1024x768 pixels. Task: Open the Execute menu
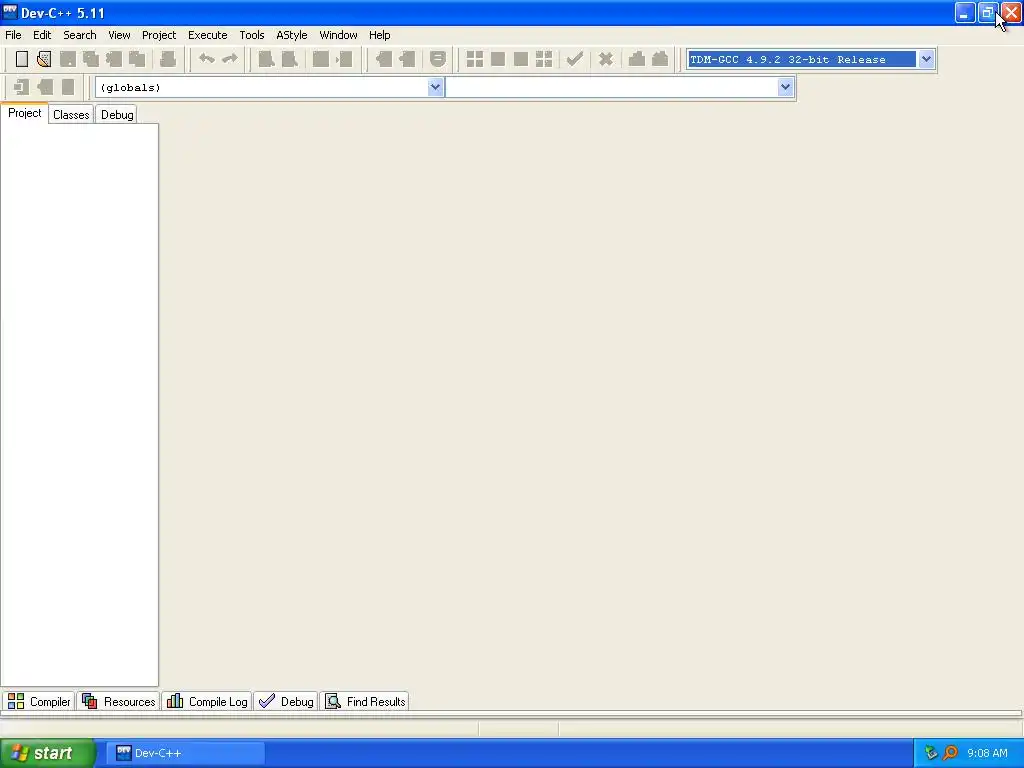coord(208,35)
